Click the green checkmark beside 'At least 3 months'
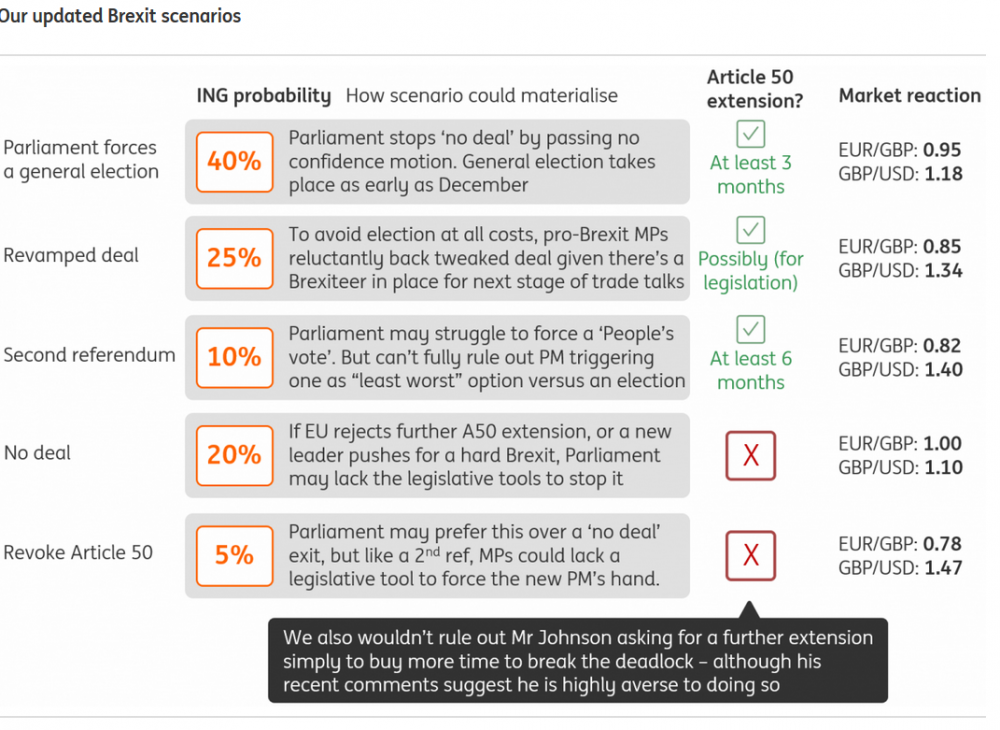This screenshot has height=730, width=1000. (x=750, y=134)
